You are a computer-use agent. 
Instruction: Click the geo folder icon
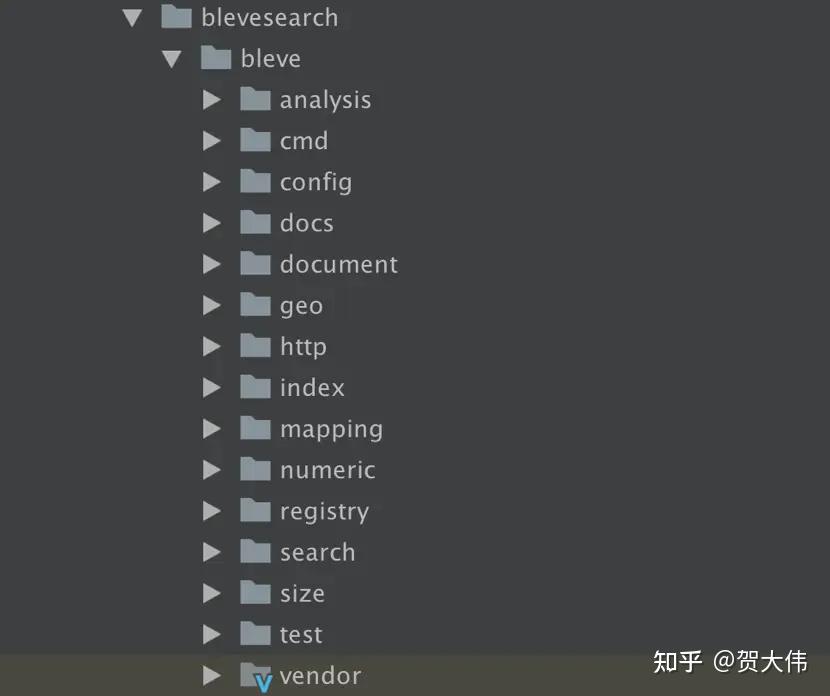click(x=256, y=304)
